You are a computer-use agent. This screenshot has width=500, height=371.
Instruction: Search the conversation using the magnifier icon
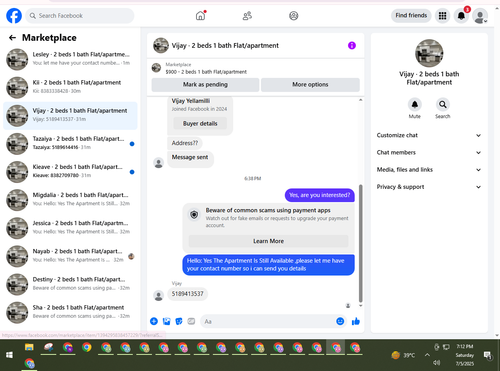click(x=443, y=105)
